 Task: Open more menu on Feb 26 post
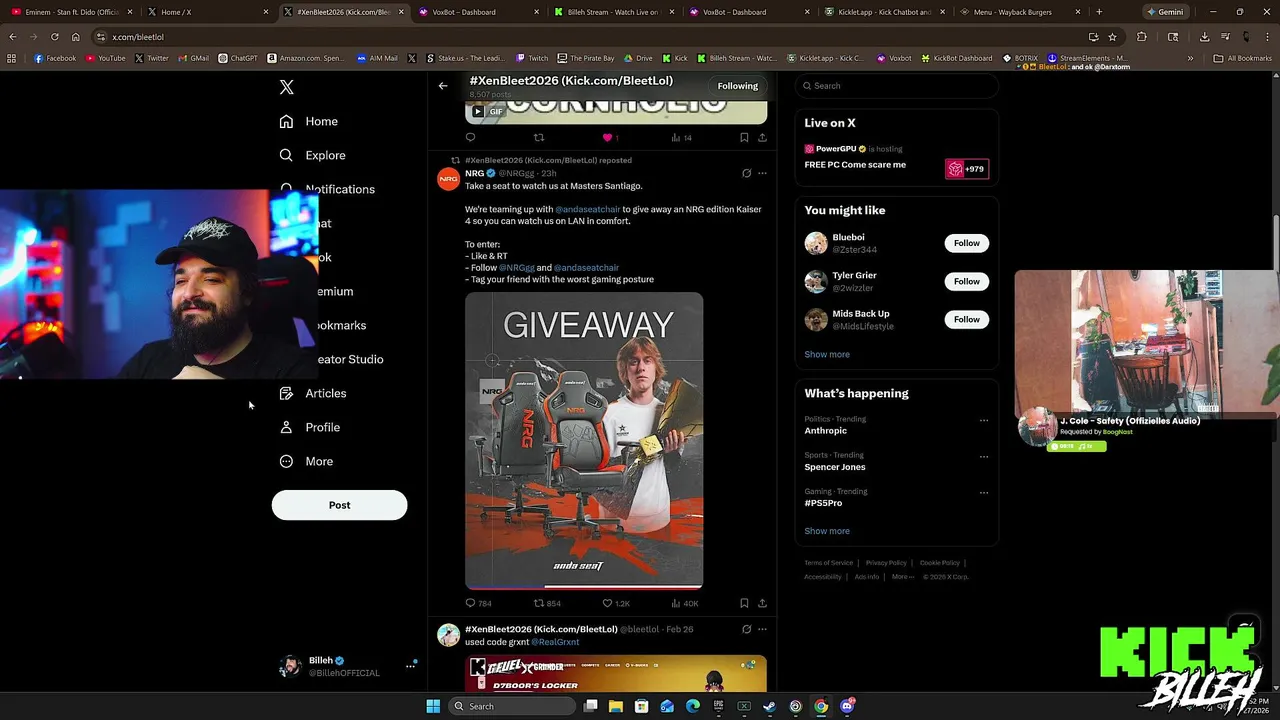762,629
